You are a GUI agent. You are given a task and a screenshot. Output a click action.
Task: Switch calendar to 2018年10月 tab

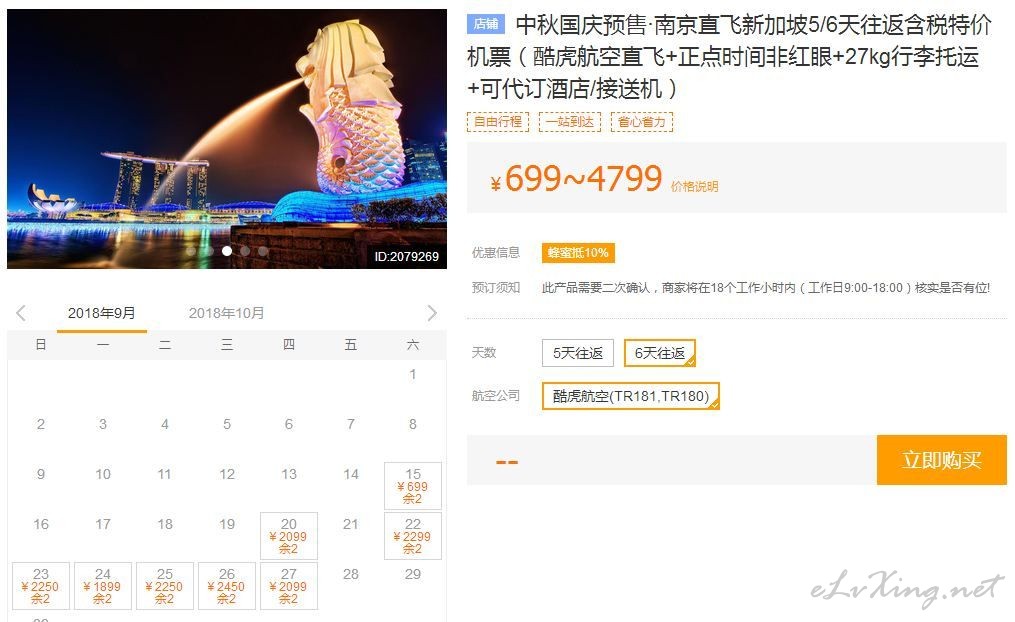tap(227, 313)
